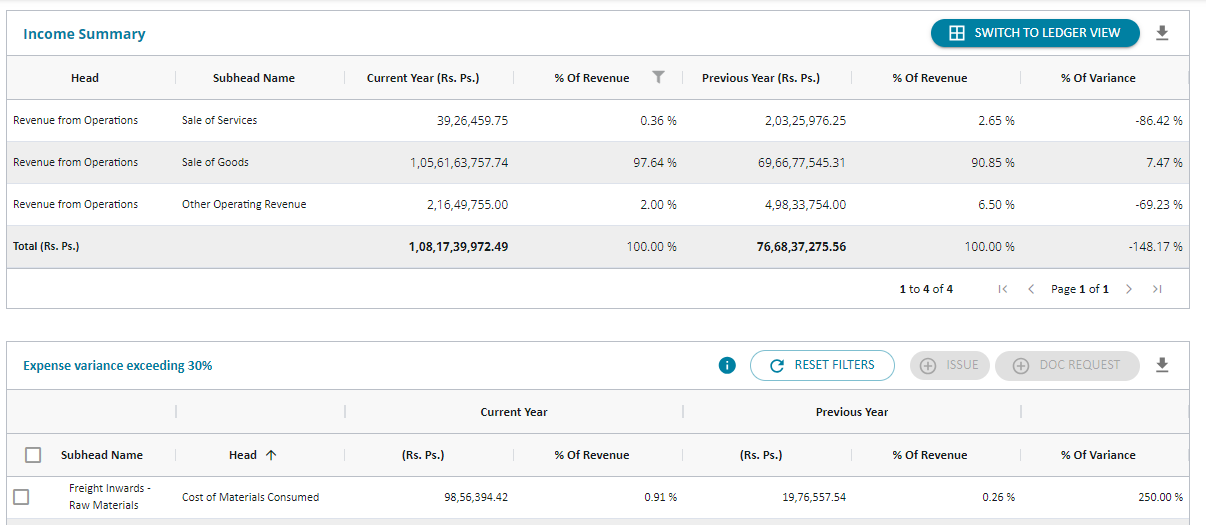Click the Doc Request button
The width and height of the screenshot is (1206, 525).
pos(1066,366)
